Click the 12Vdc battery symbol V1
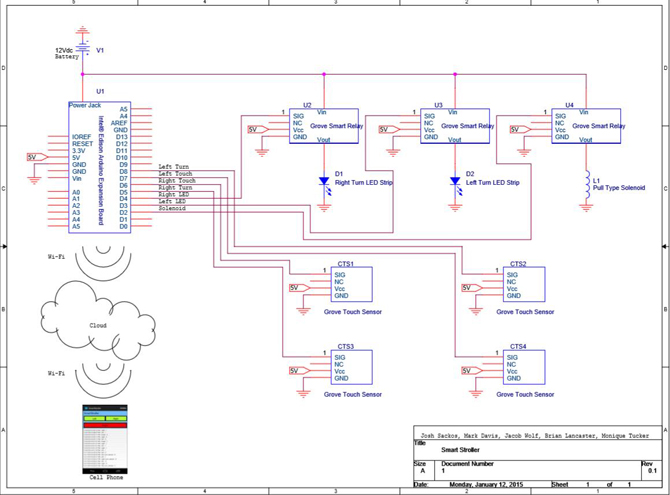The image size is (670, 495). (82, 49)
